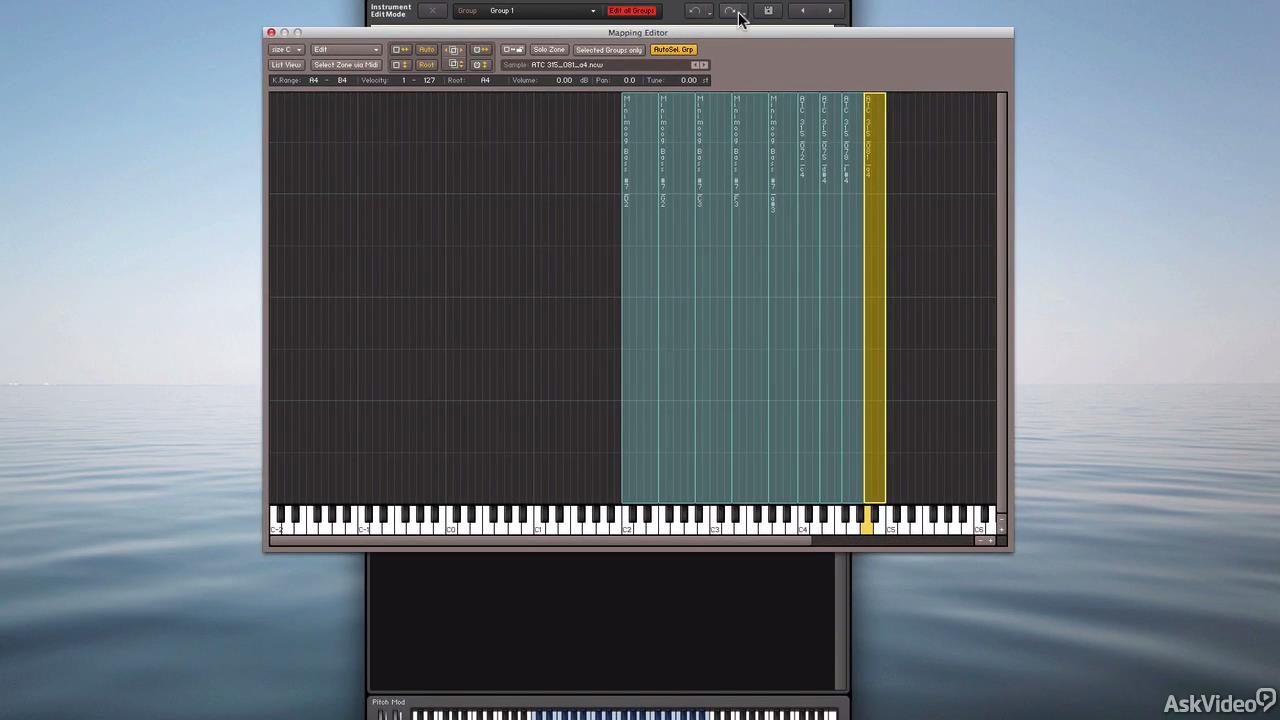Select the first teal zone in the map
Image resolution: width=1280 pixels, height=720 pixels.
tap(640, 300)
